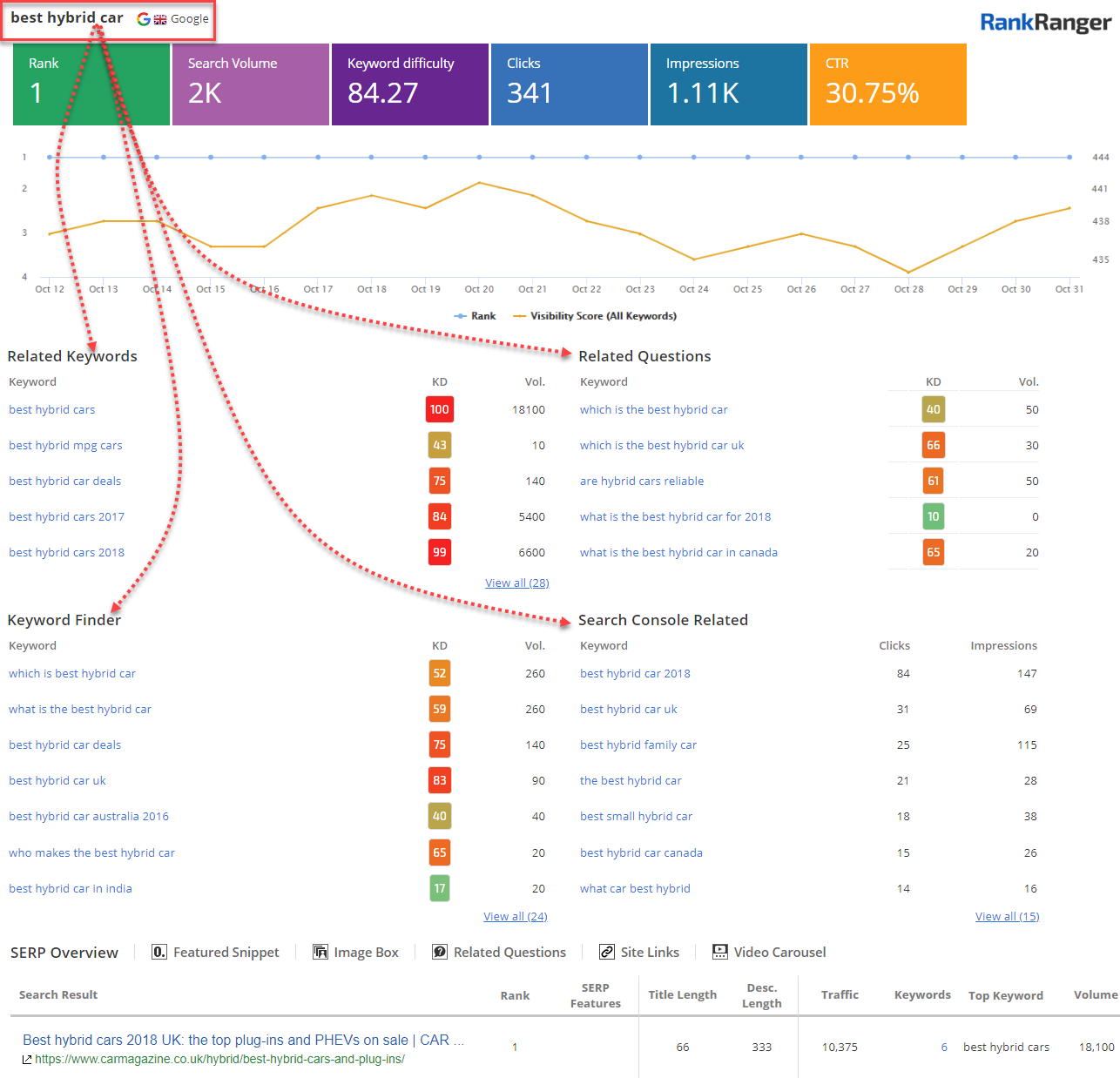Click the RankRanger logo
1120x1078 pixels.
(1045, 23)
